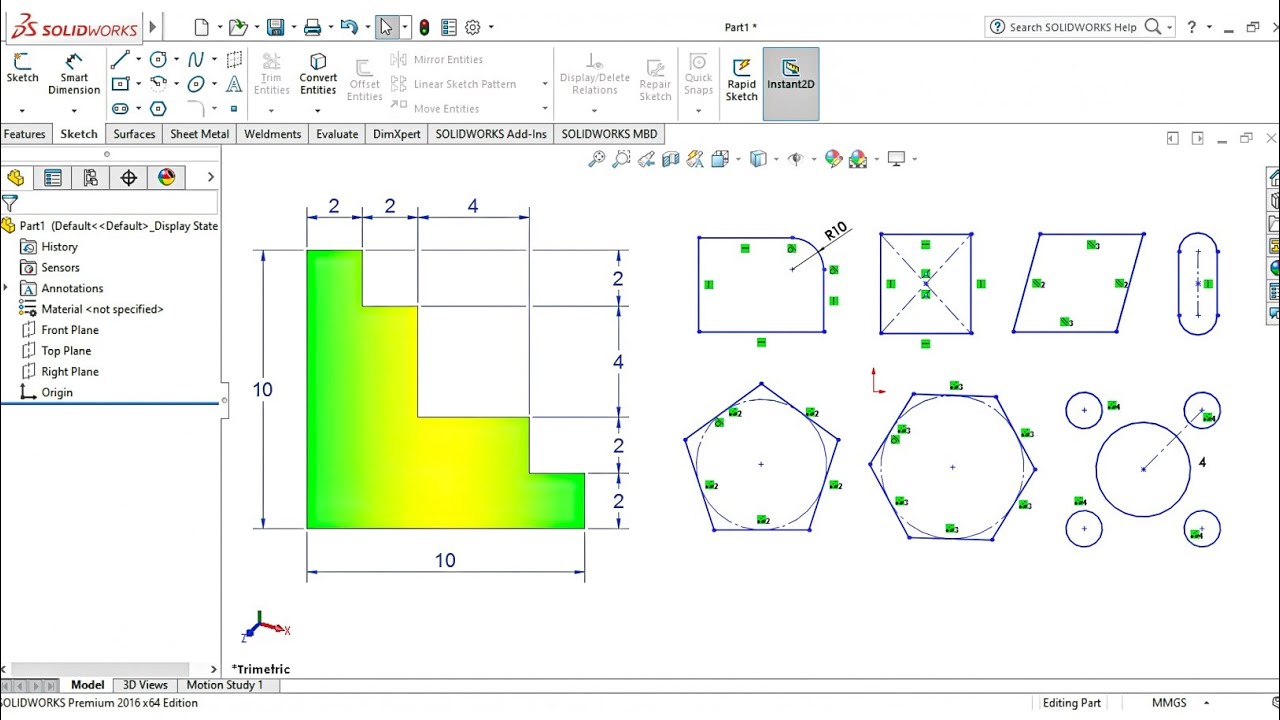Open the Sketch button dropdown arrow
This screenshot has height=720, width=1280.
coord(21,110)
